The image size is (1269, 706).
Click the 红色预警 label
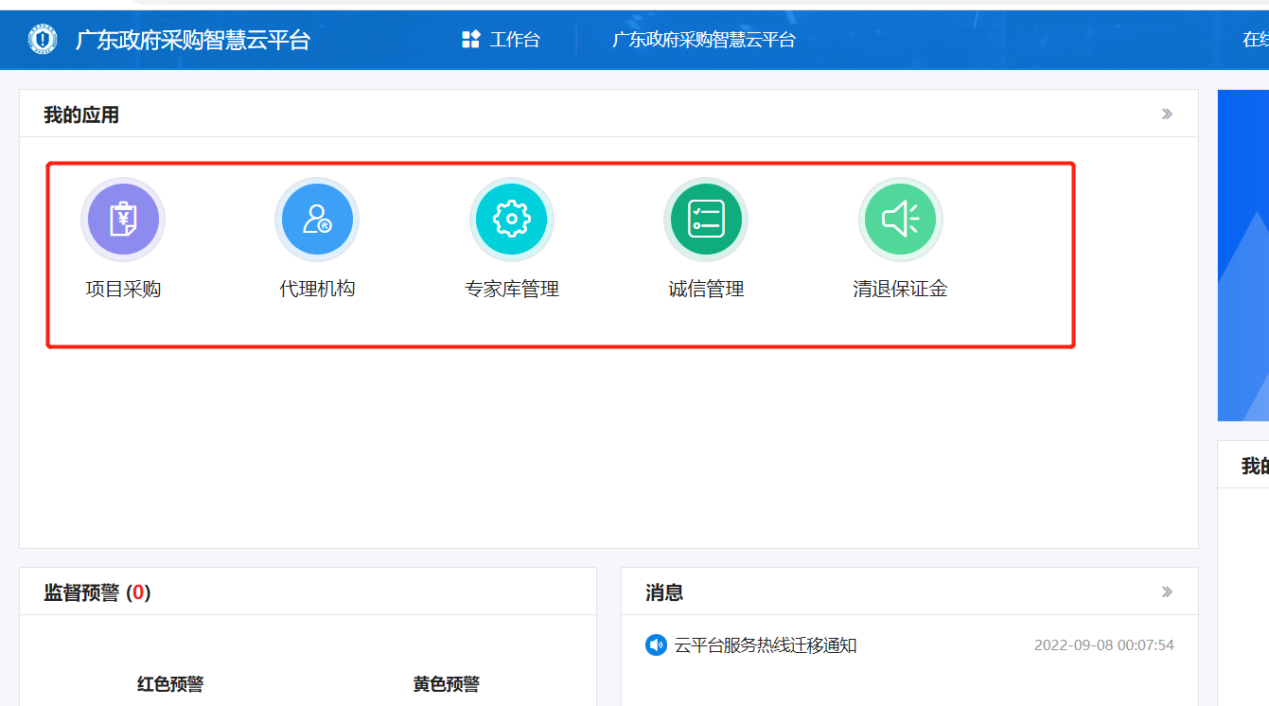(170, 684)
